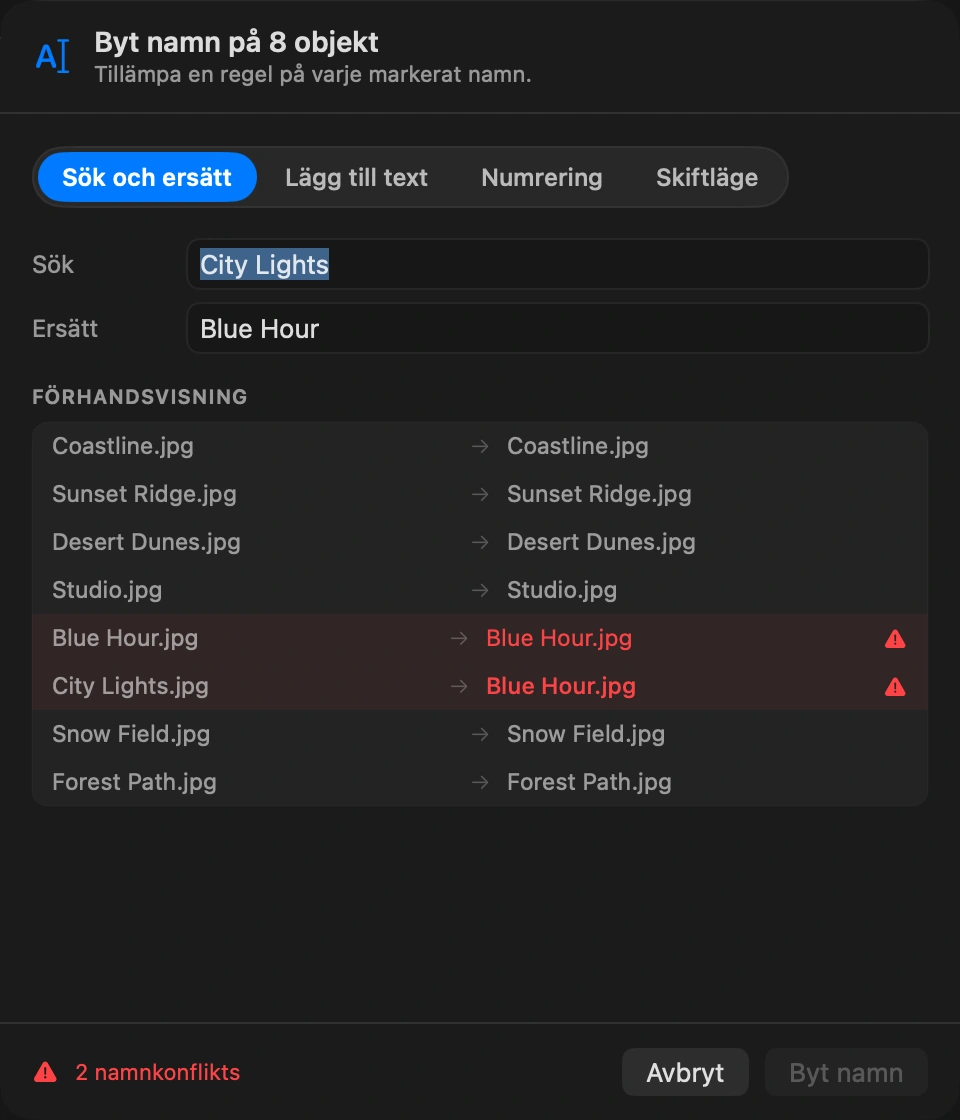The image size is (960, 1120).
Task: Select the Sök och ersätt tab
Action: pos(147,177)
